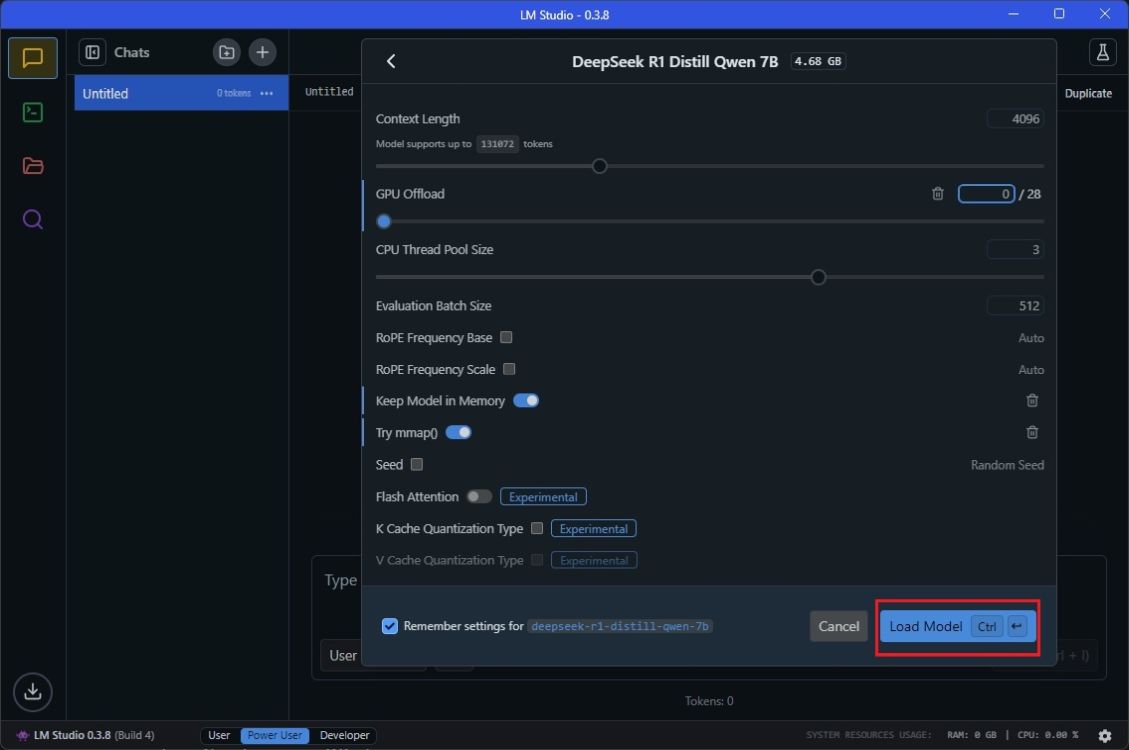Open the Discover model search
This screenshot has height=750, width=1129.
pyautogui.click(x=32, y=219)
